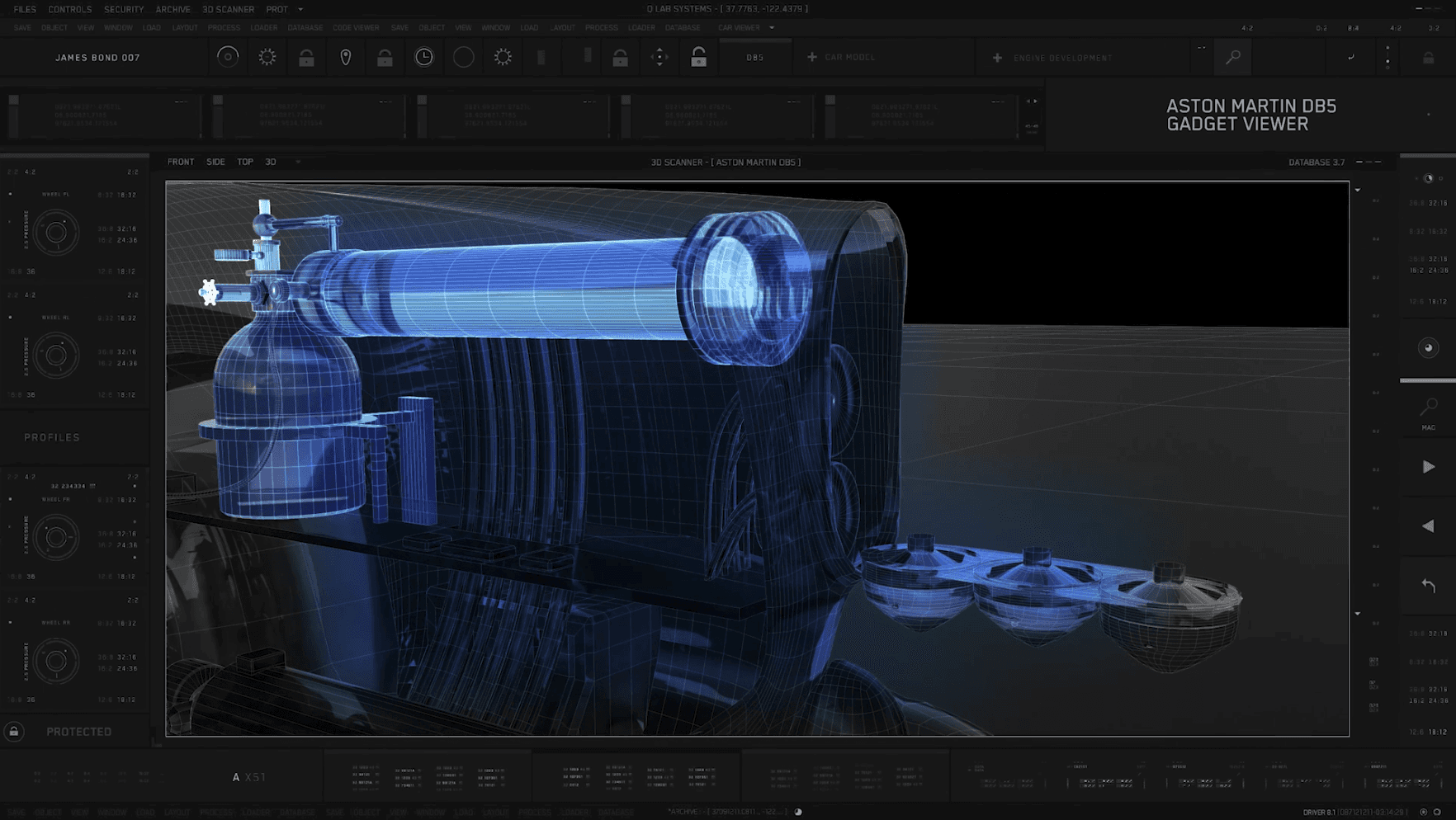The height and width of the screenshot is (820, 1456).
Task: Expand the dropdown arrow after PROT menu
Action: pyautogui.click(x=300, y=10)
